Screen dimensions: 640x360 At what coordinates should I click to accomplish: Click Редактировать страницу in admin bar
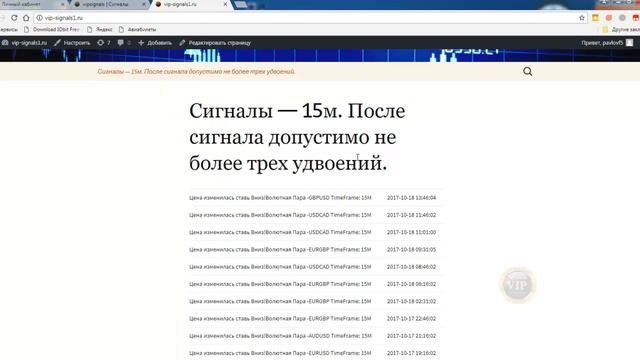pos(215,43)
